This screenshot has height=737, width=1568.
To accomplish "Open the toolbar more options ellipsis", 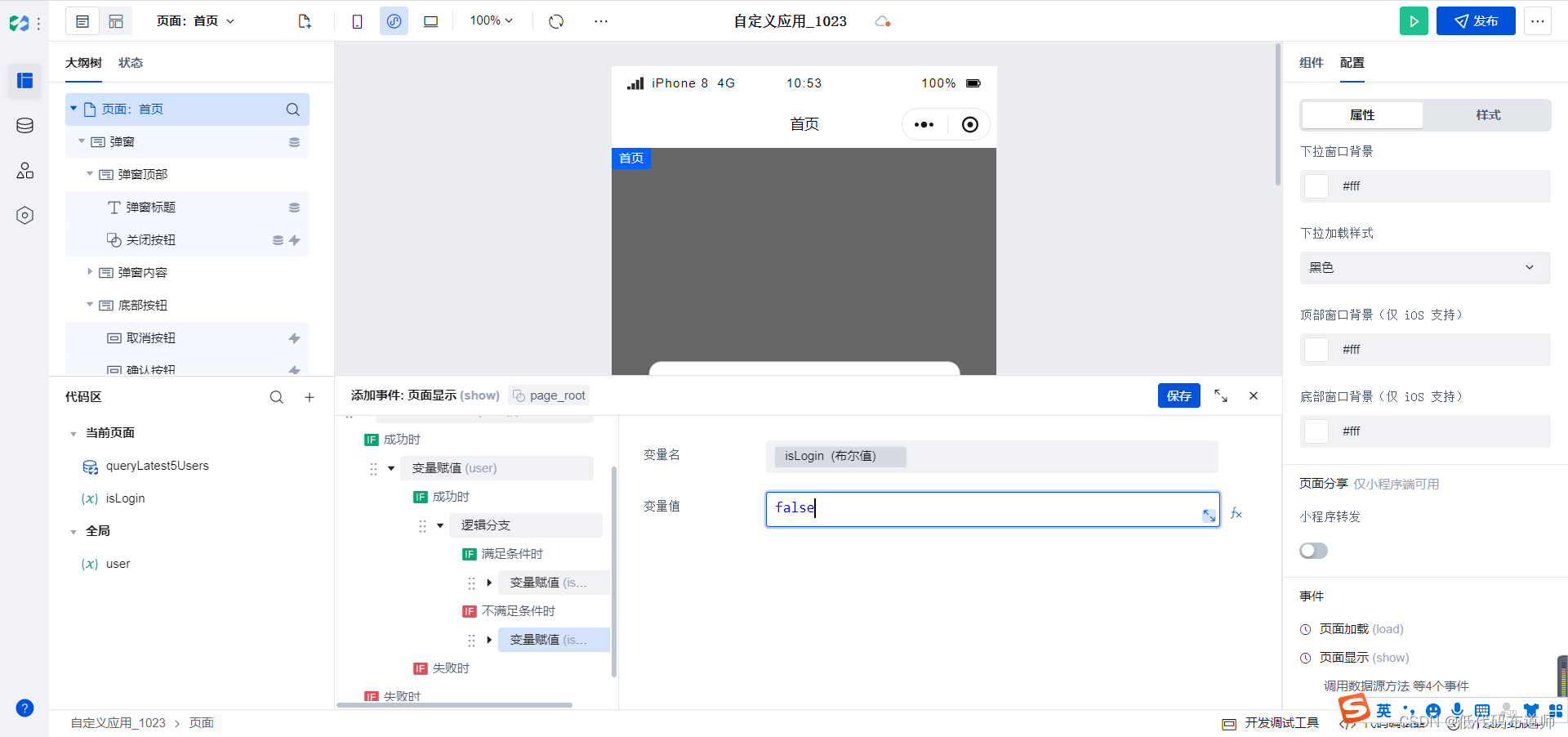I will pyautogui.click(x=601, y=21).
